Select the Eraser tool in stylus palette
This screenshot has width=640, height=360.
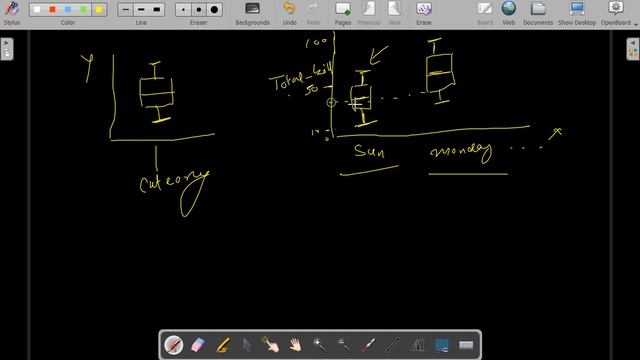(x=198, y=345)
